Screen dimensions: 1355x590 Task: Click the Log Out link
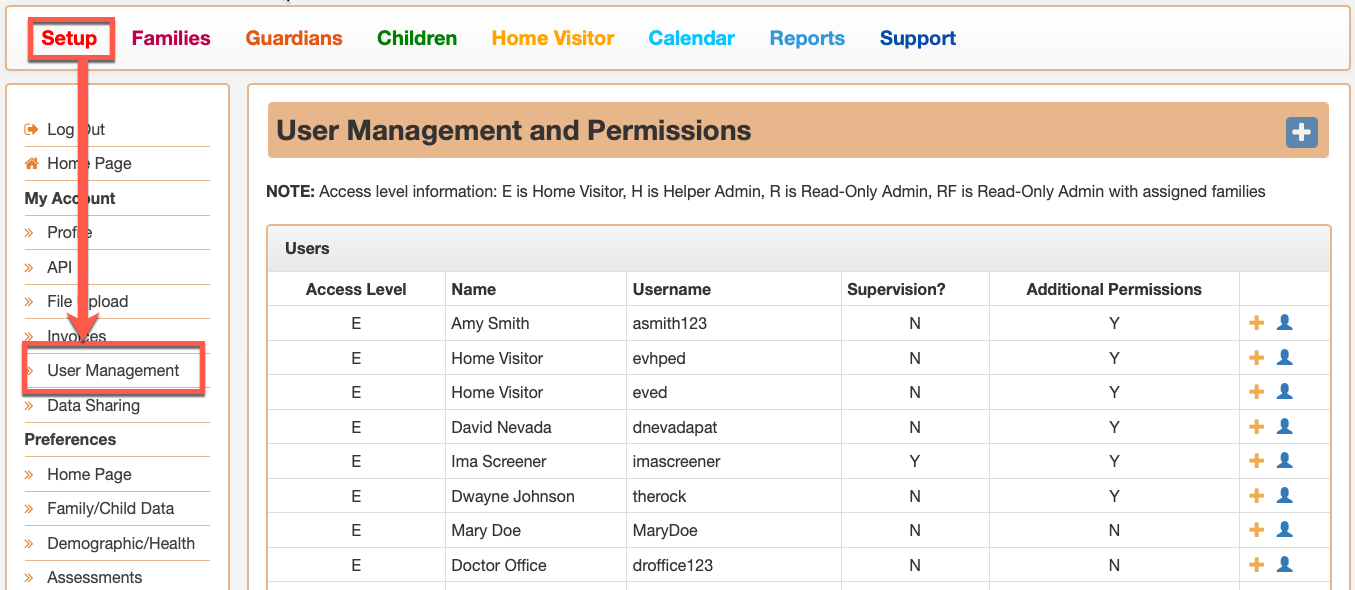76,129
